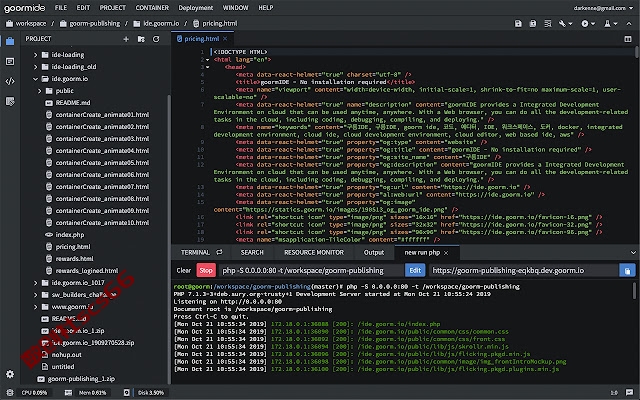Select the pricing.html editor tab

coord(202,39)
